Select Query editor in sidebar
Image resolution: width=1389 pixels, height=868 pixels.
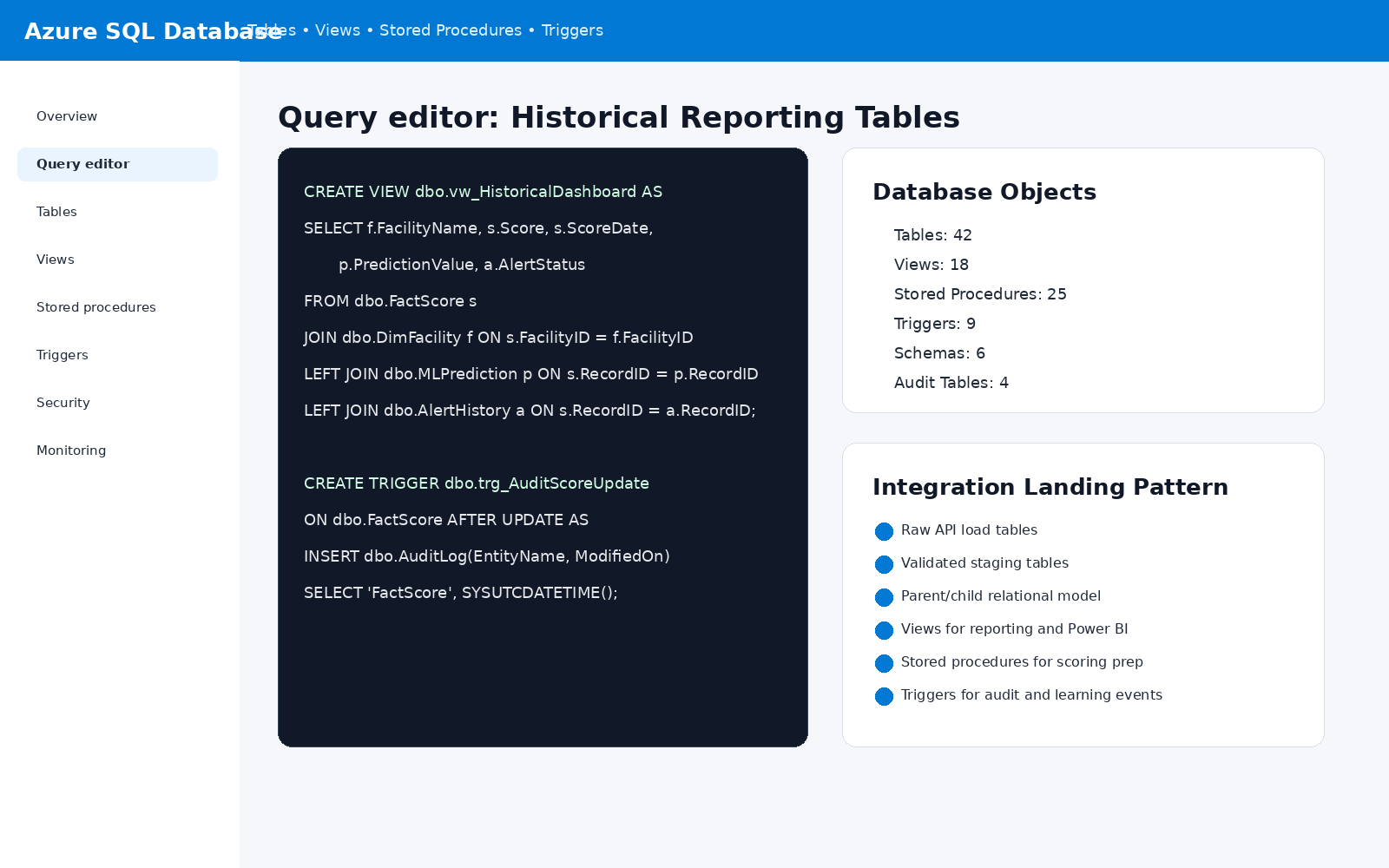pyautogui.click(x=117, y=164)
